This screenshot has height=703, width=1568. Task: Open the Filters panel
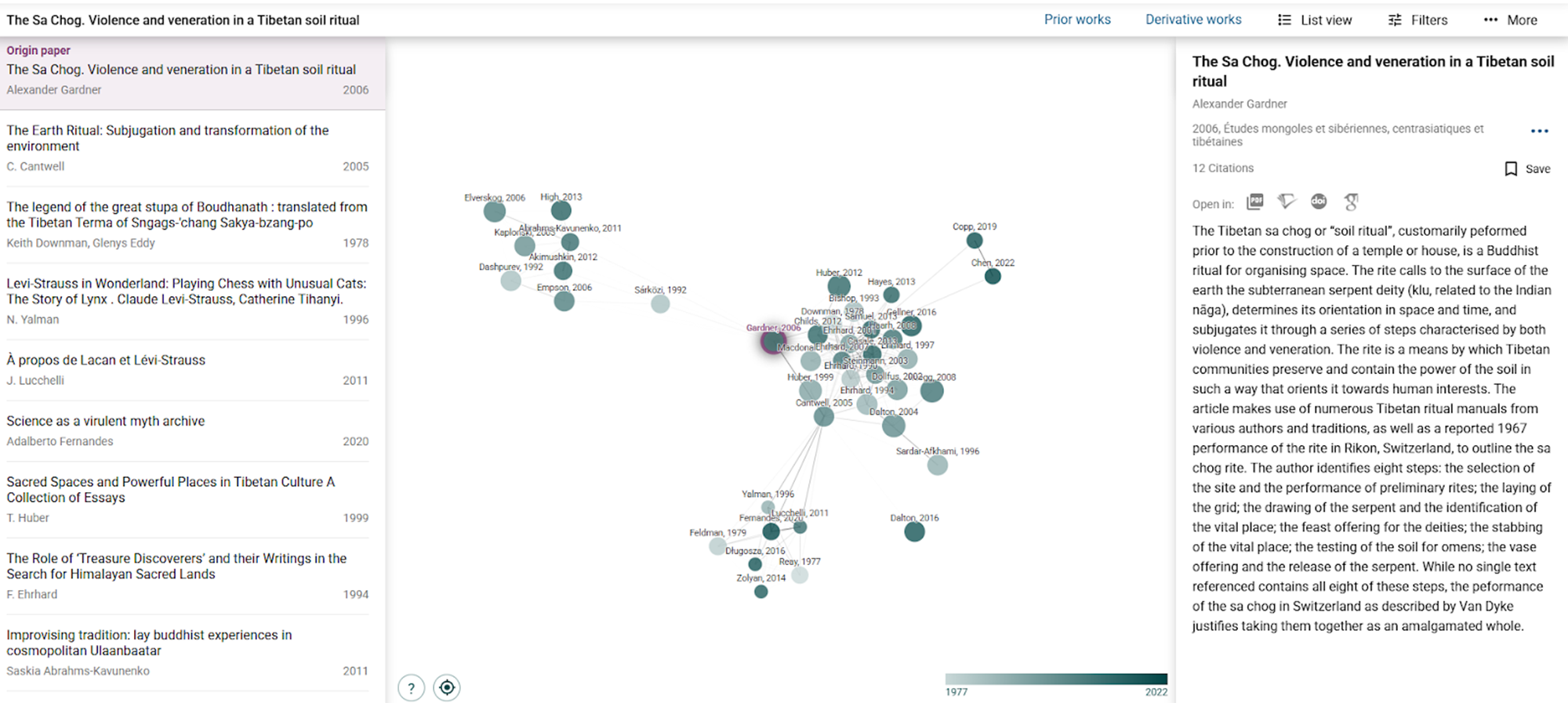(x=1417, y=20)
